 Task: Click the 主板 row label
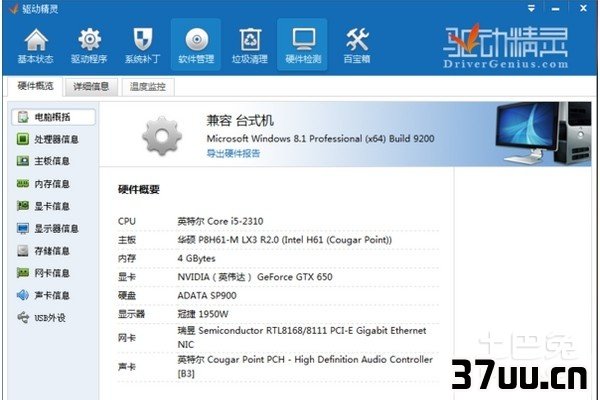click(x=127, y=240)
